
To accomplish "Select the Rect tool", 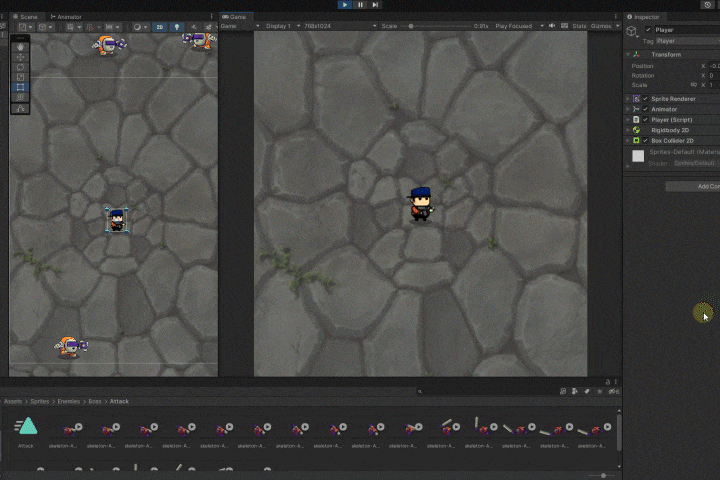I will click(20, 87).
